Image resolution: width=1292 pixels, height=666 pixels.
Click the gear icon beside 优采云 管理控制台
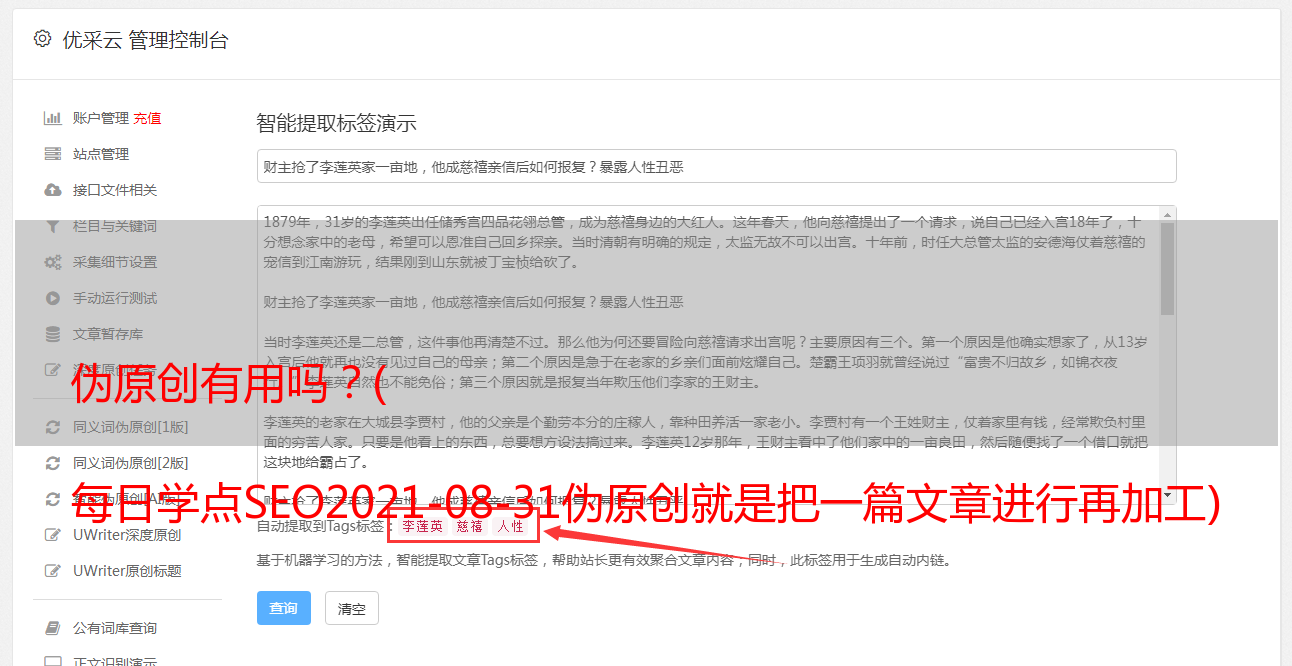(x=42, y=40)
